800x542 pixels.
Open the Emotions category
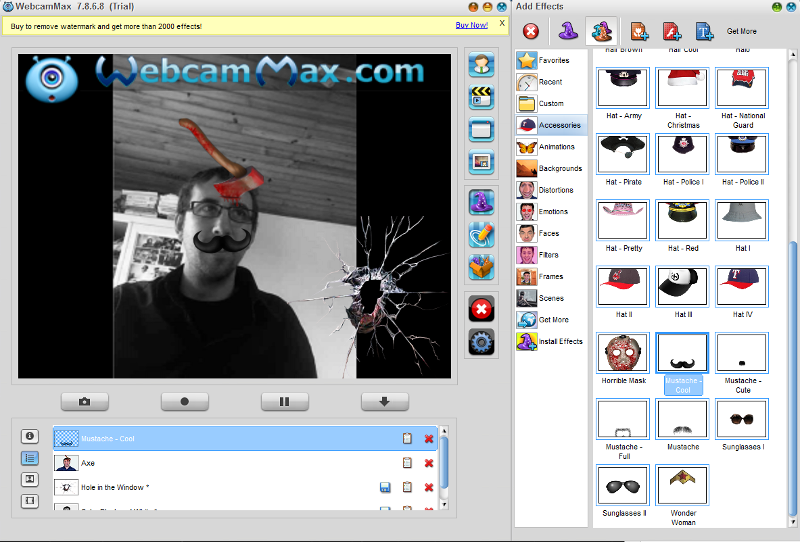pyautogui.click(x=551, y=211)
